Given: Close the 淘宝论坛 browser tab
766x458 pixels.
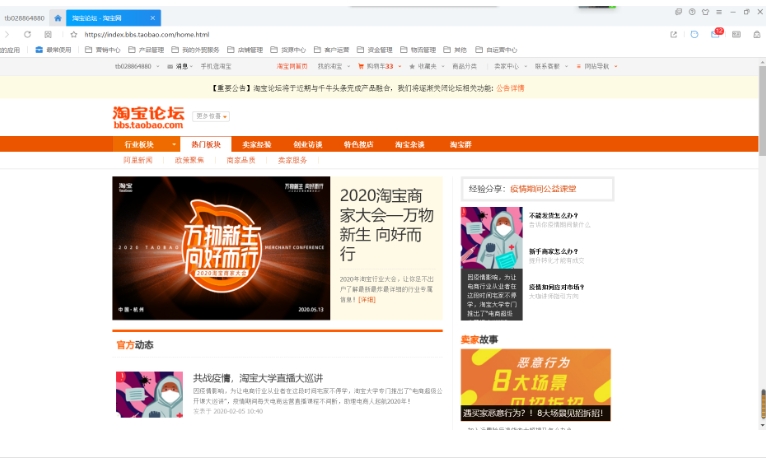Looking at the screenshot, I should click(x=152, y=18).
